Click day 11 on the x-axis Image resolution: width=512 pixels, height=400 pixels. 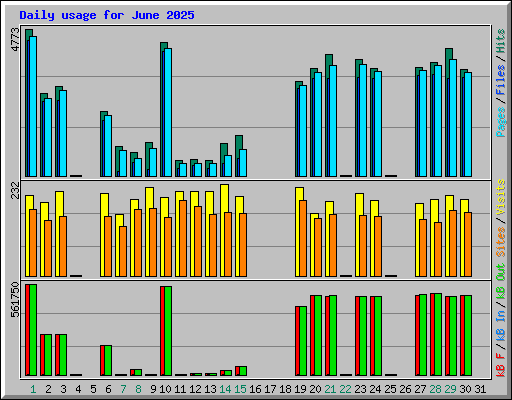pos(180,389)
